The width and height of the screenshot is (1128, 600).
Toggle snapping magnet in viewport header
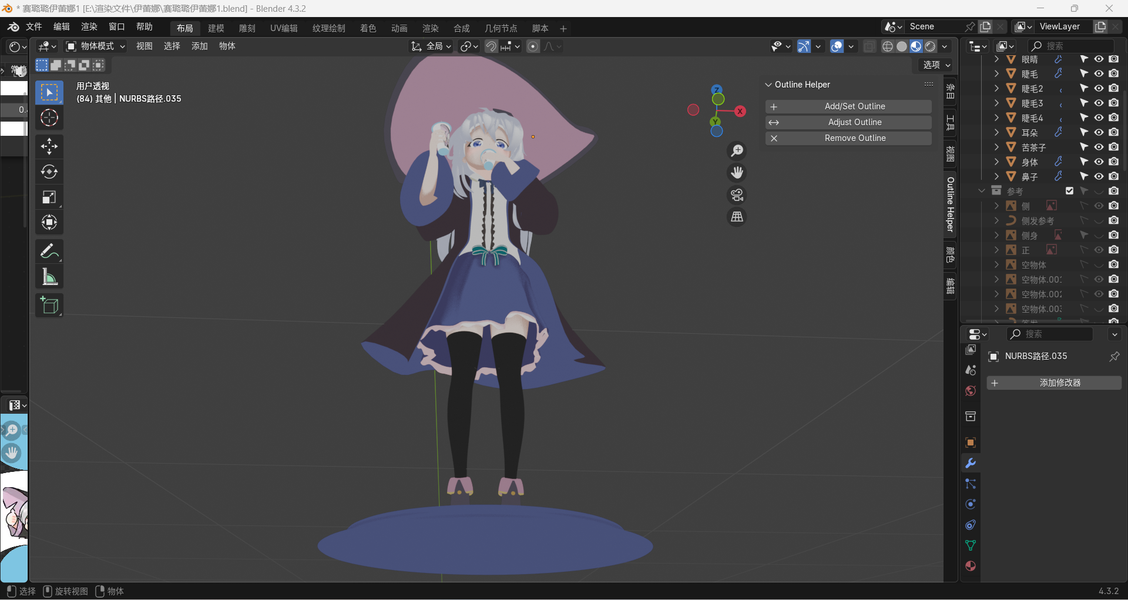491,46
